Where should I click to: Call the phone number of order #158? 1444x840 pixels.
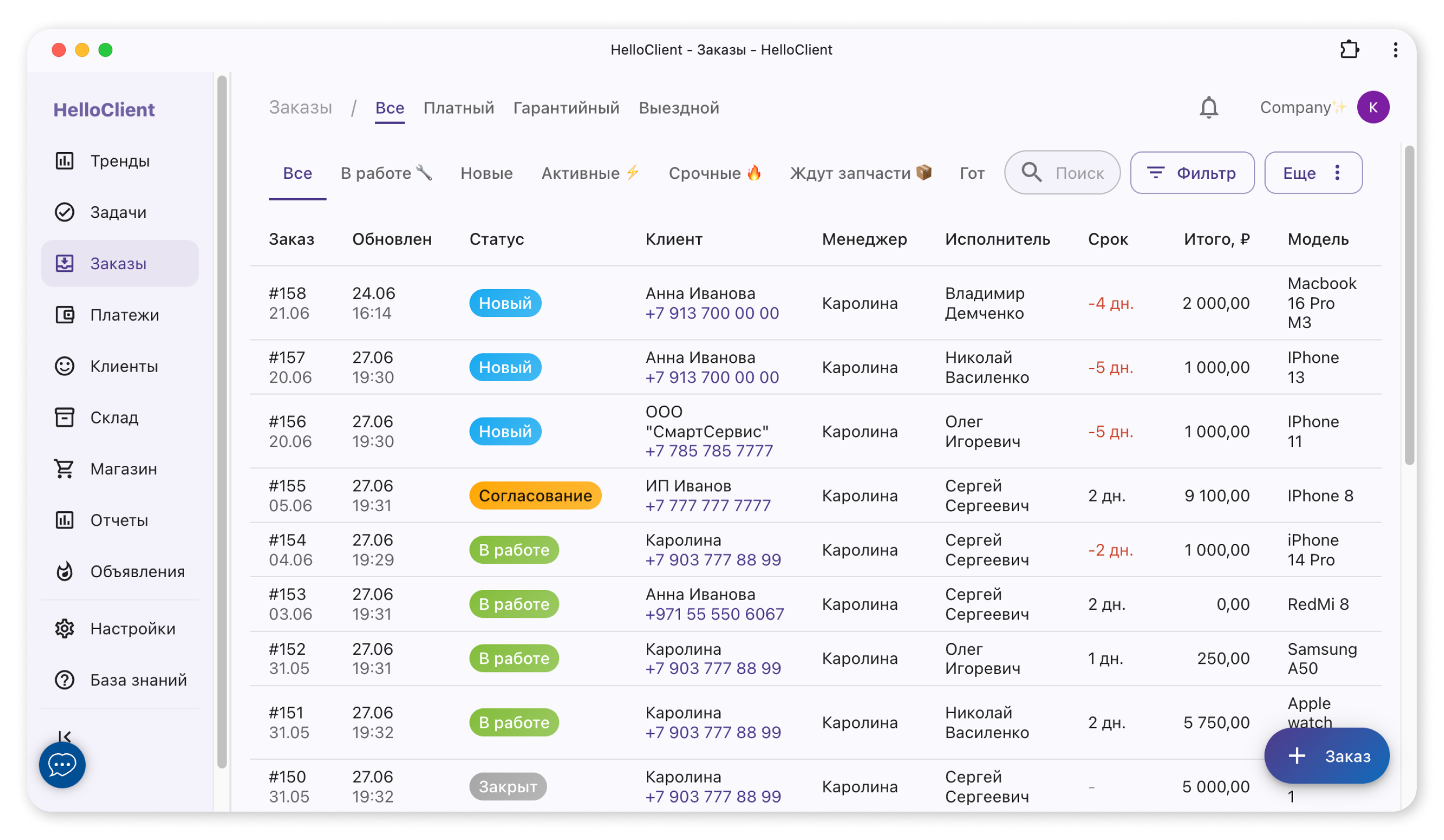[712, 313]
